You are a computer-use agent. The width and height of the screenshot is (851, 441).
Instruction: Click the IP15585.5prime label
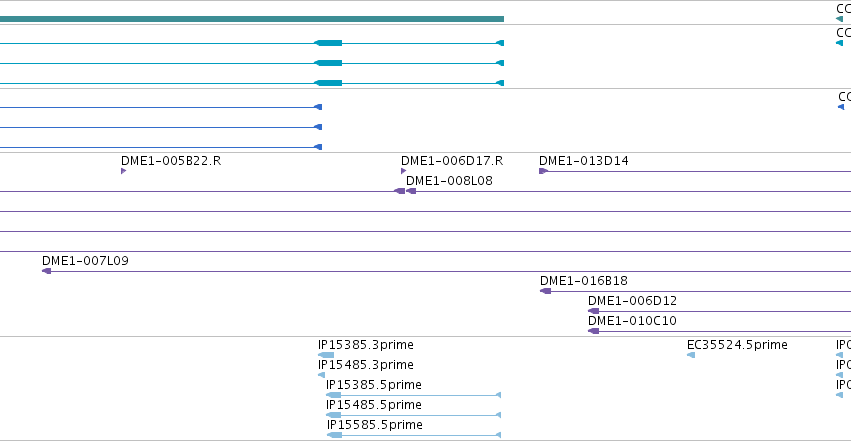click(375, 425)
